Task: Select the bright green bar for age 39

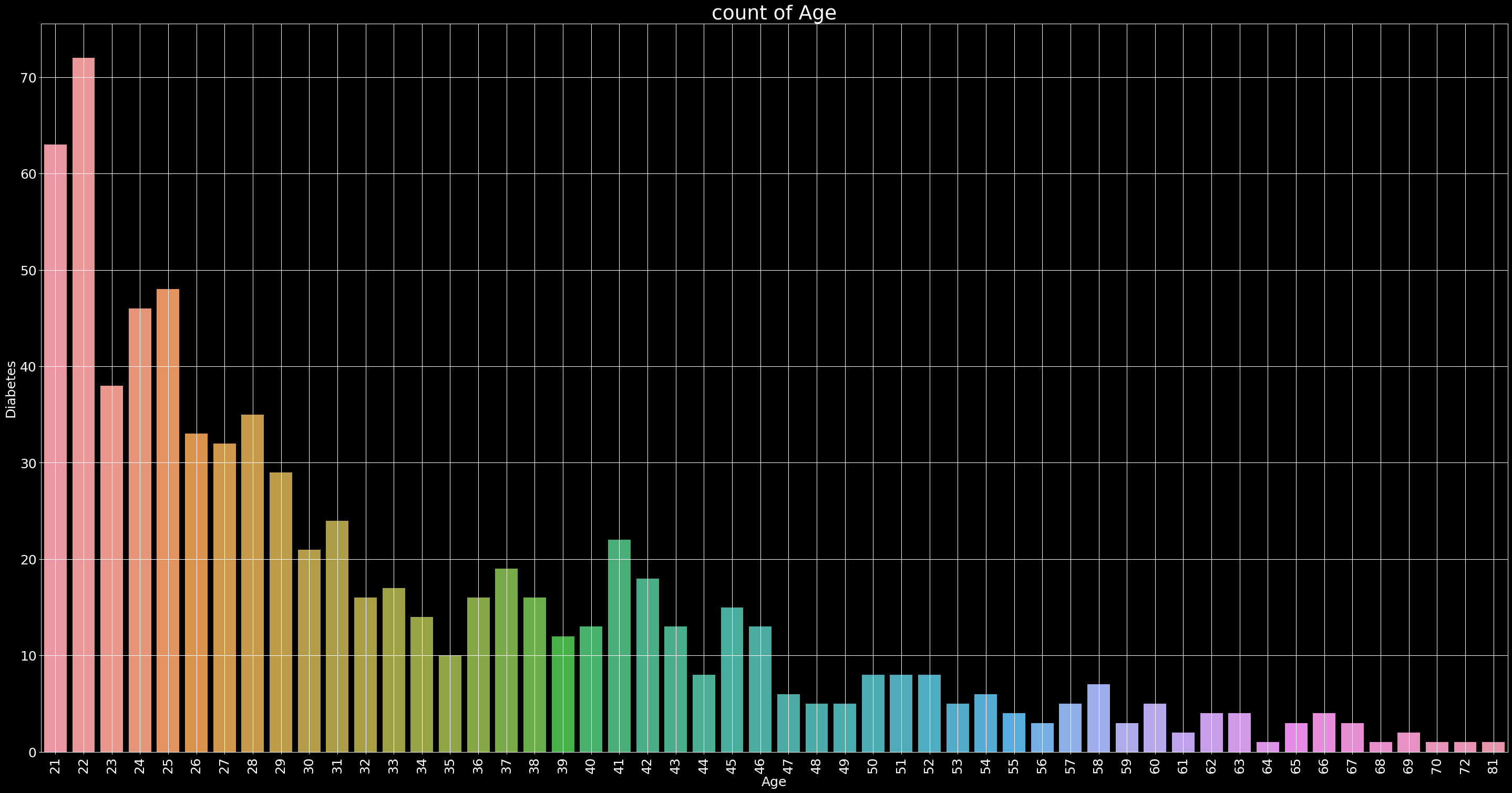Action: tap(563, 694)
